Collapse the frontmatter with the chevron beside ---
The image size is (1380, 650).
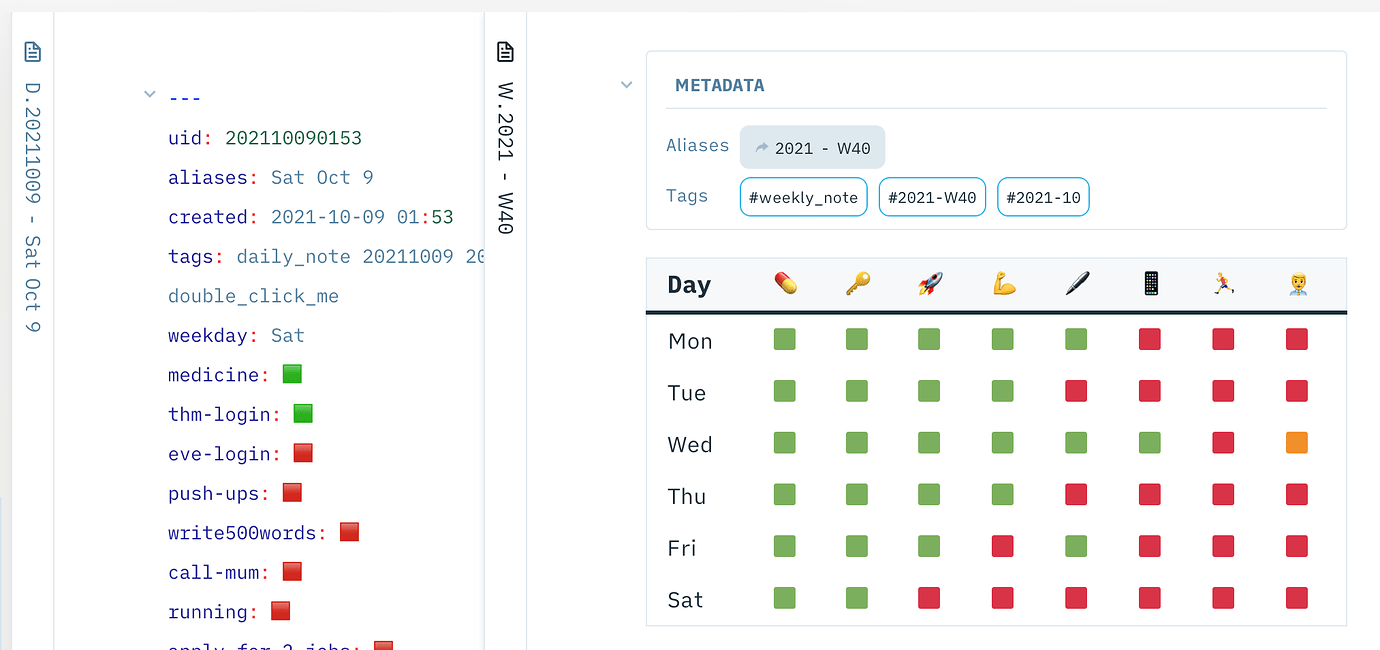pyautogui.click(x=150, y=94)
